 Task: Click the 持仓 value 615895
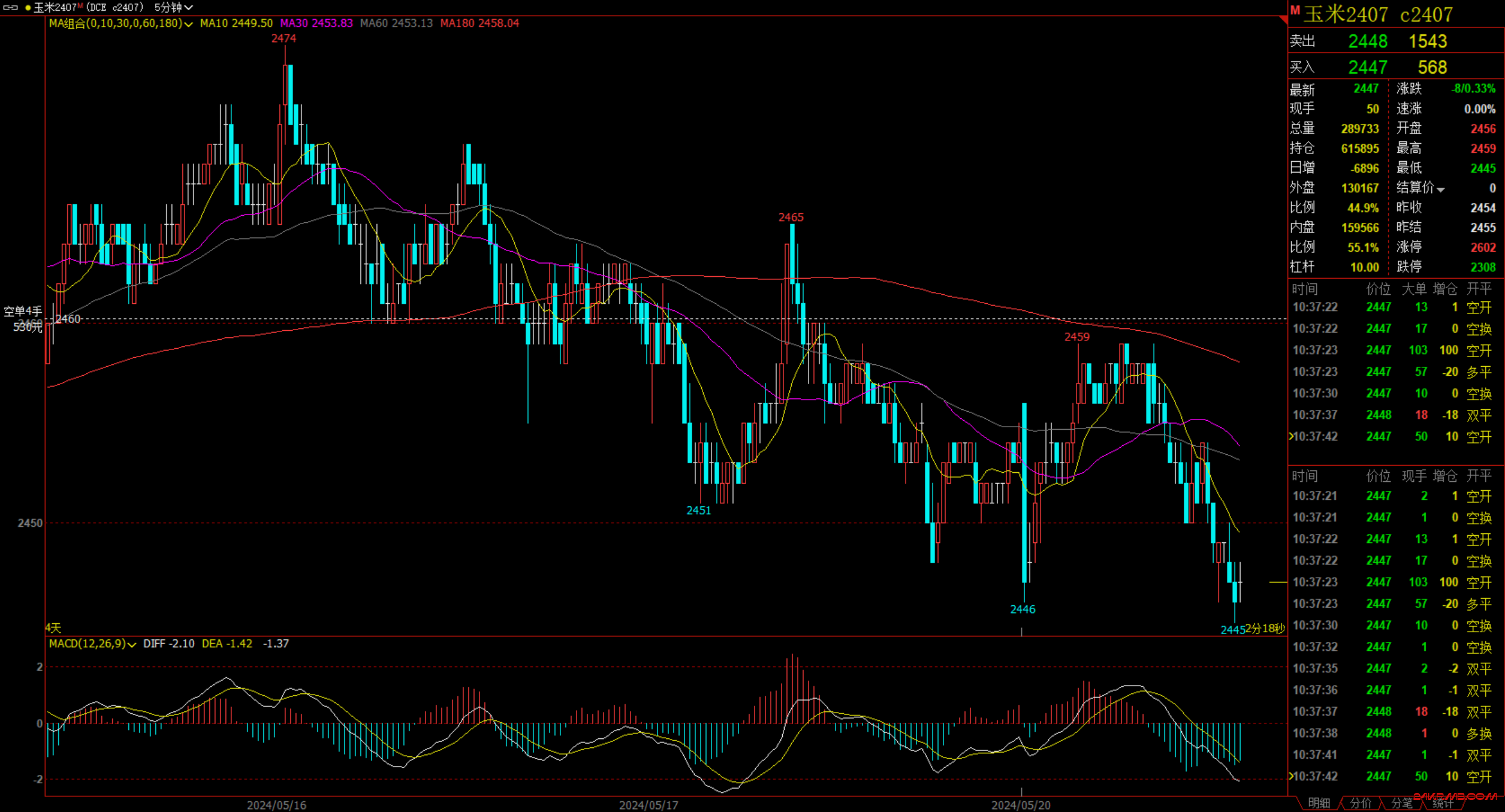(1360, 149)
